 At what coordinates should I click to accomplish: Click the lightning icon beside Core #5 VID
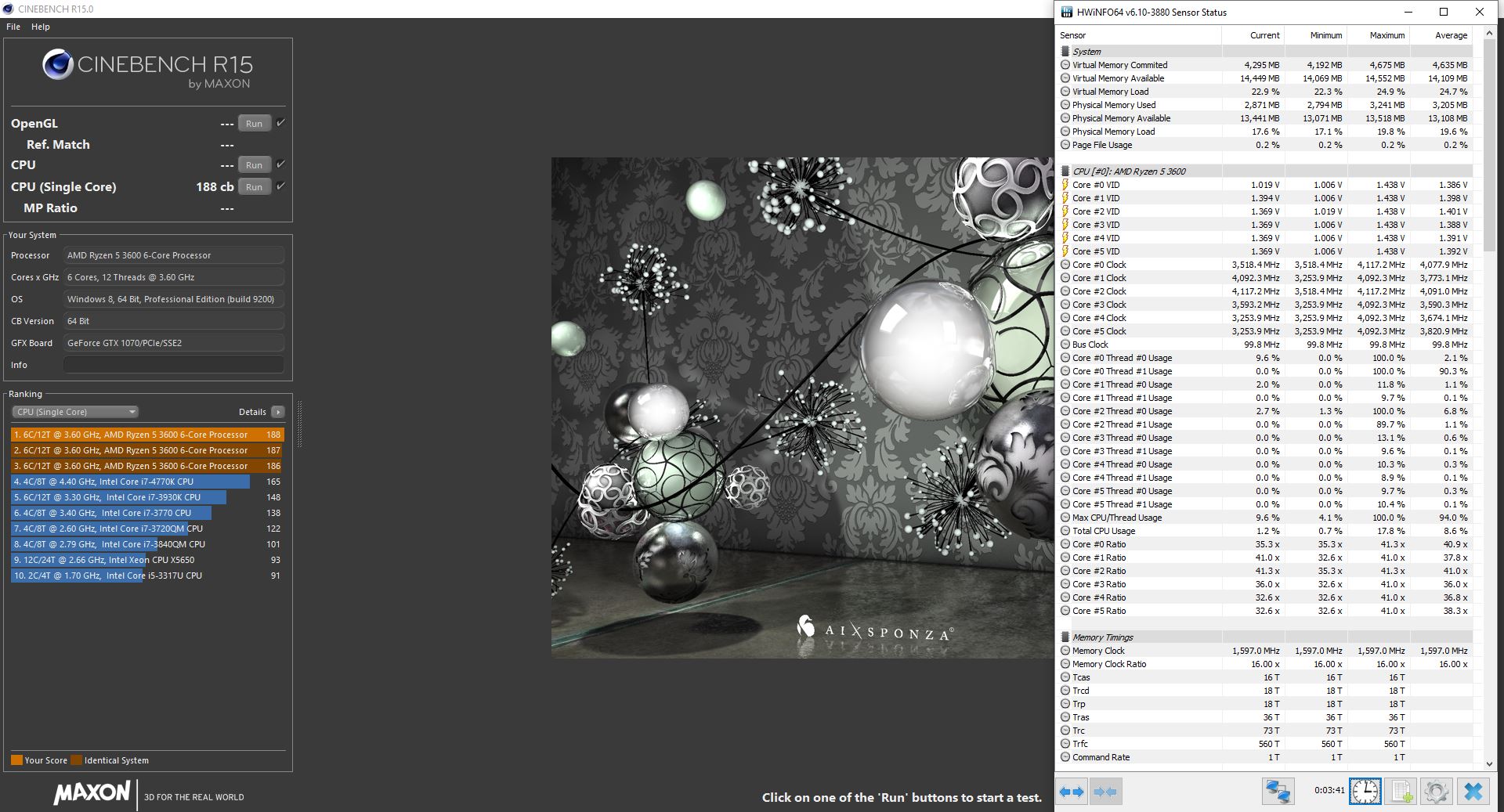pyautogui.click(x=1065, y=251)
